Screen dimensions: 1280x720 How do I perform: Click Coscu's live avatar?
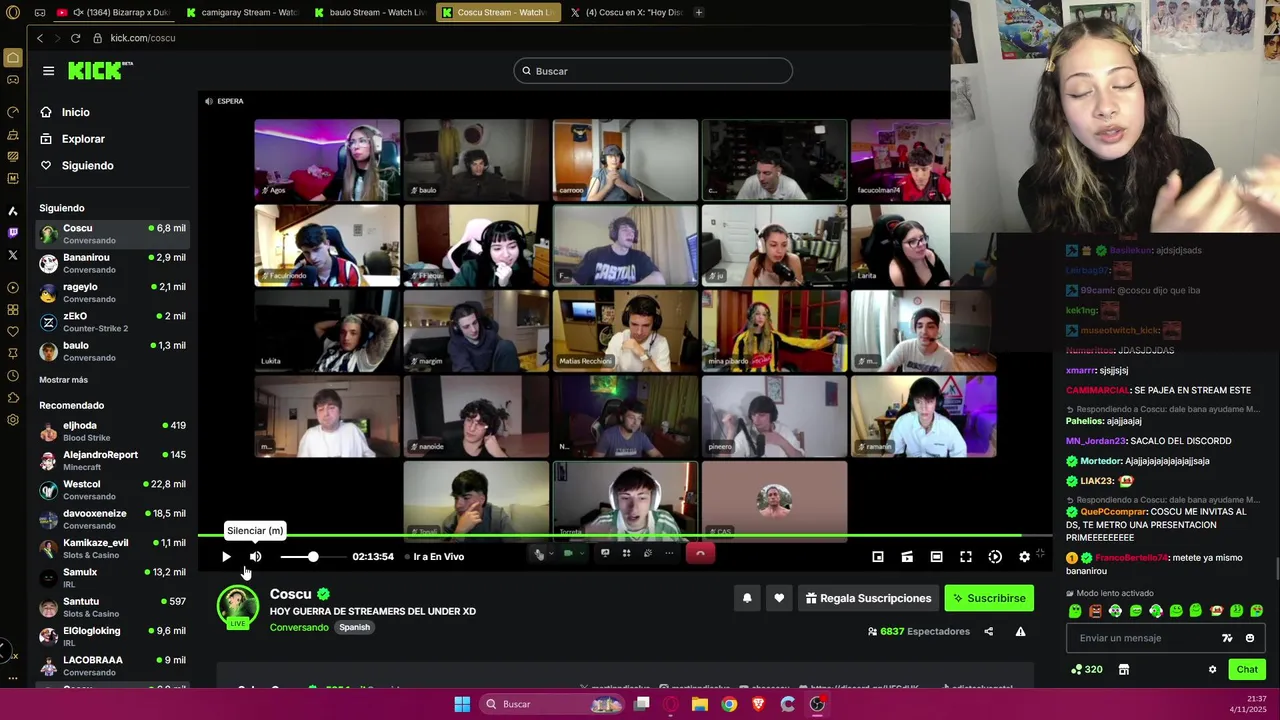pos(238,607)
